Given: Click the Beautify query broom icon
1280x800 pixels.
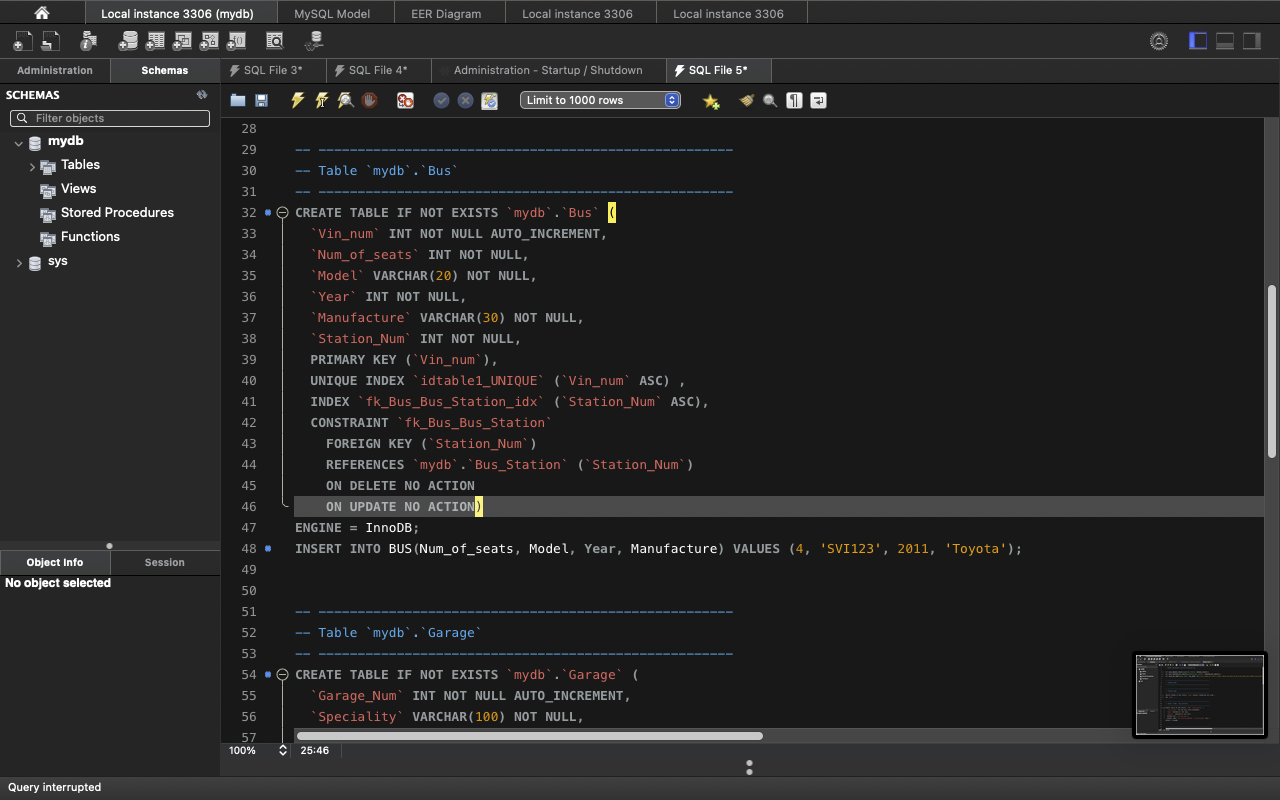Looking at the screenshot, I should (746, 100).
